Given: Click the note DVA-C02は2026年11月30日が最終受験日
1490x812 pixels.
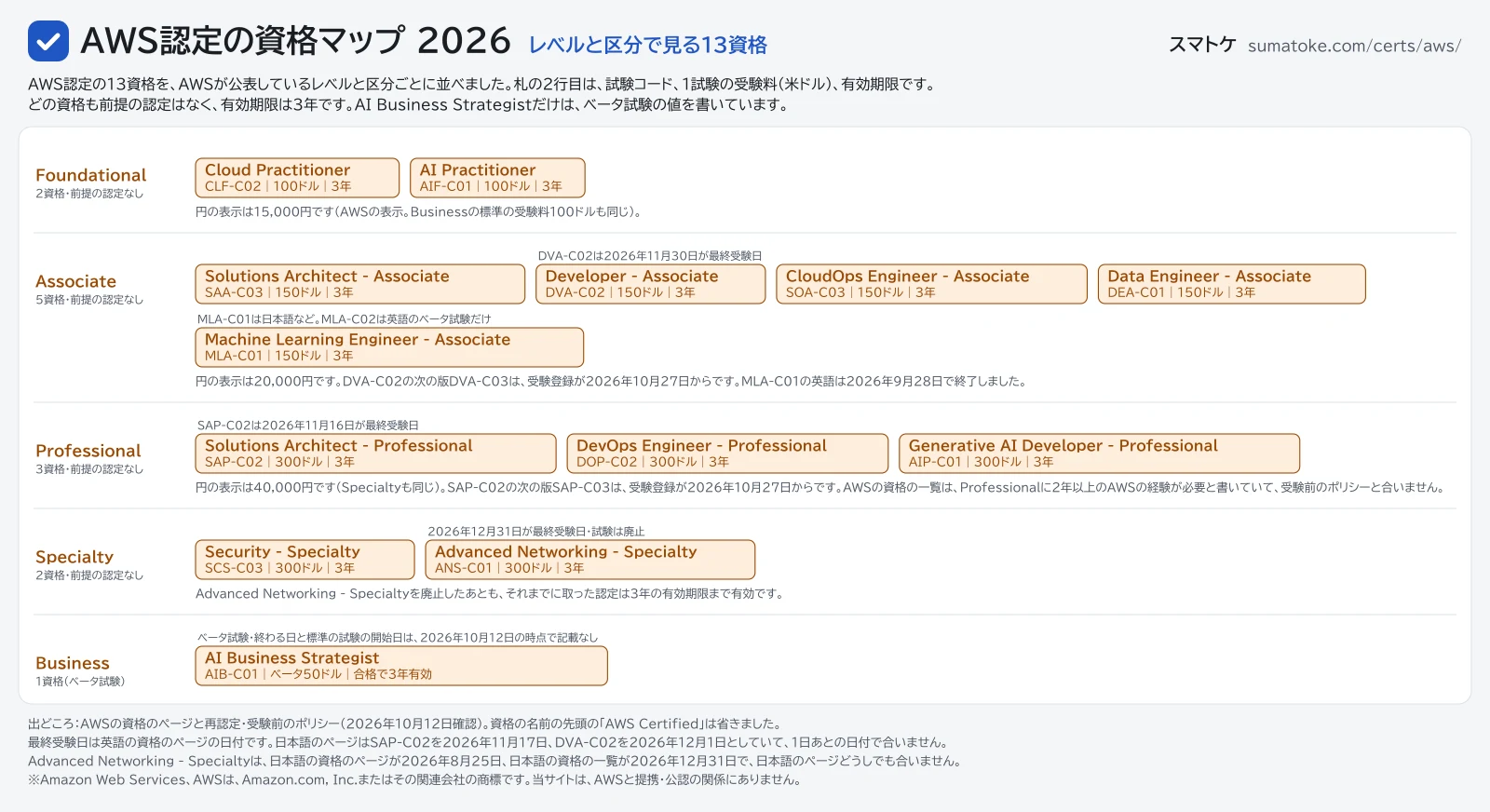Looking at the screenshot, I should click(650, 256).
